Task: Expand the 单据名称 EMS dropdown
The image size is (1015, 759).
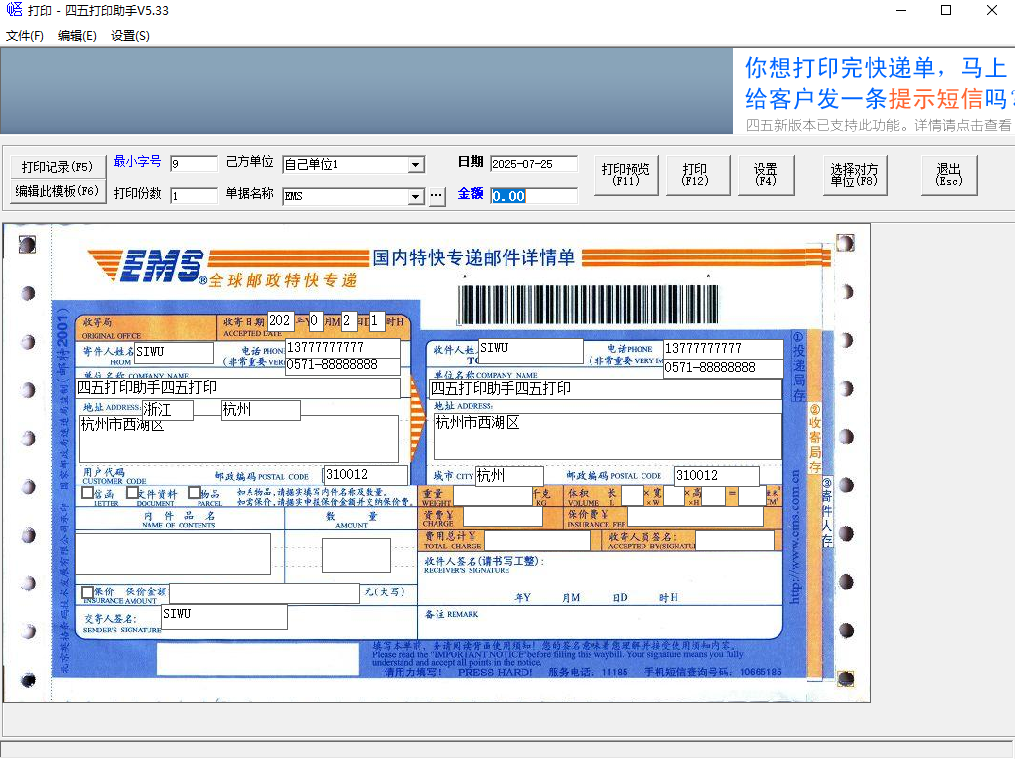Action: point(416,197)
